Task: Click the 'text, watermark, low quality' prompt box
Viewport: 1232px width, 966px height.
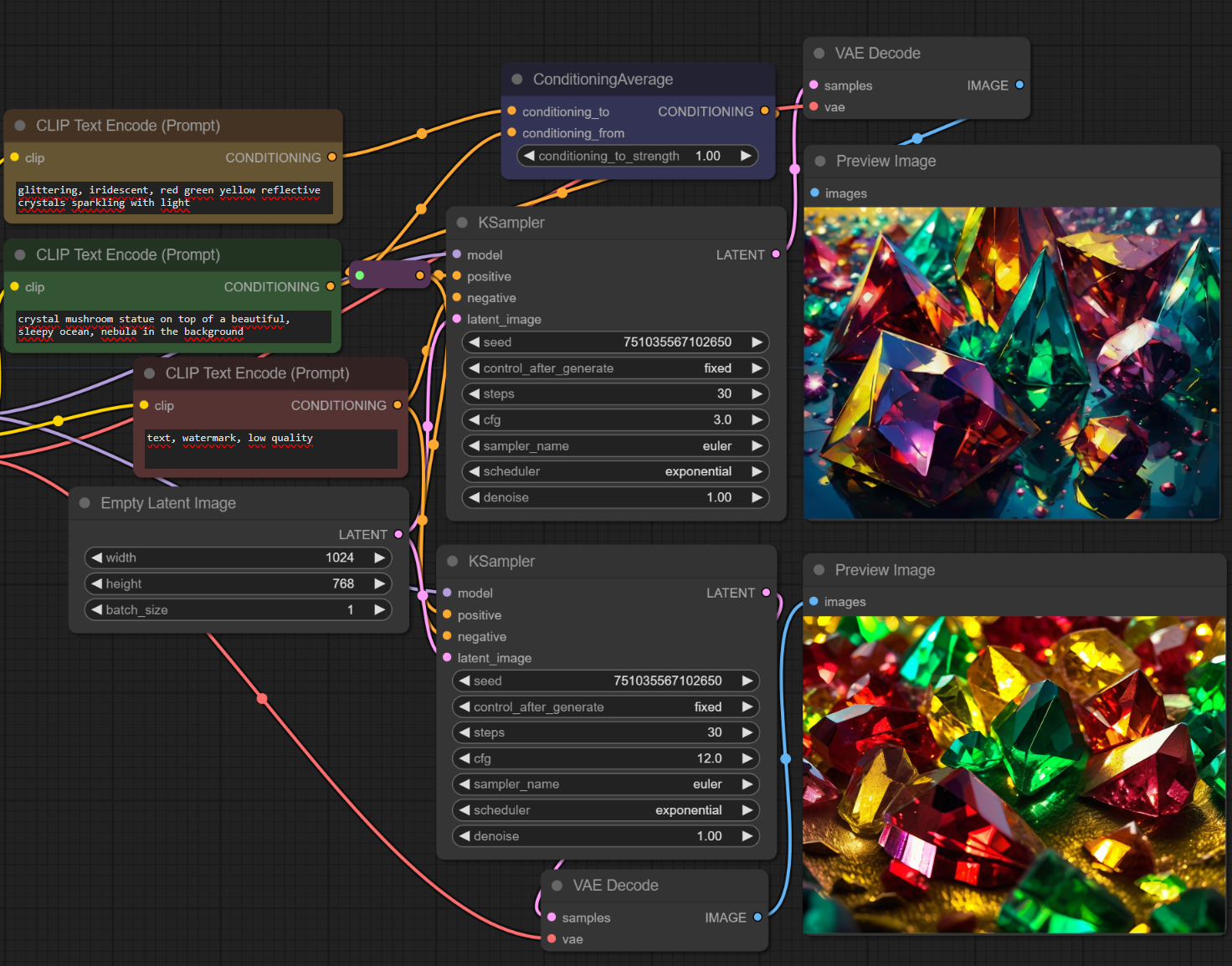Action: click(x=271, y=449)
